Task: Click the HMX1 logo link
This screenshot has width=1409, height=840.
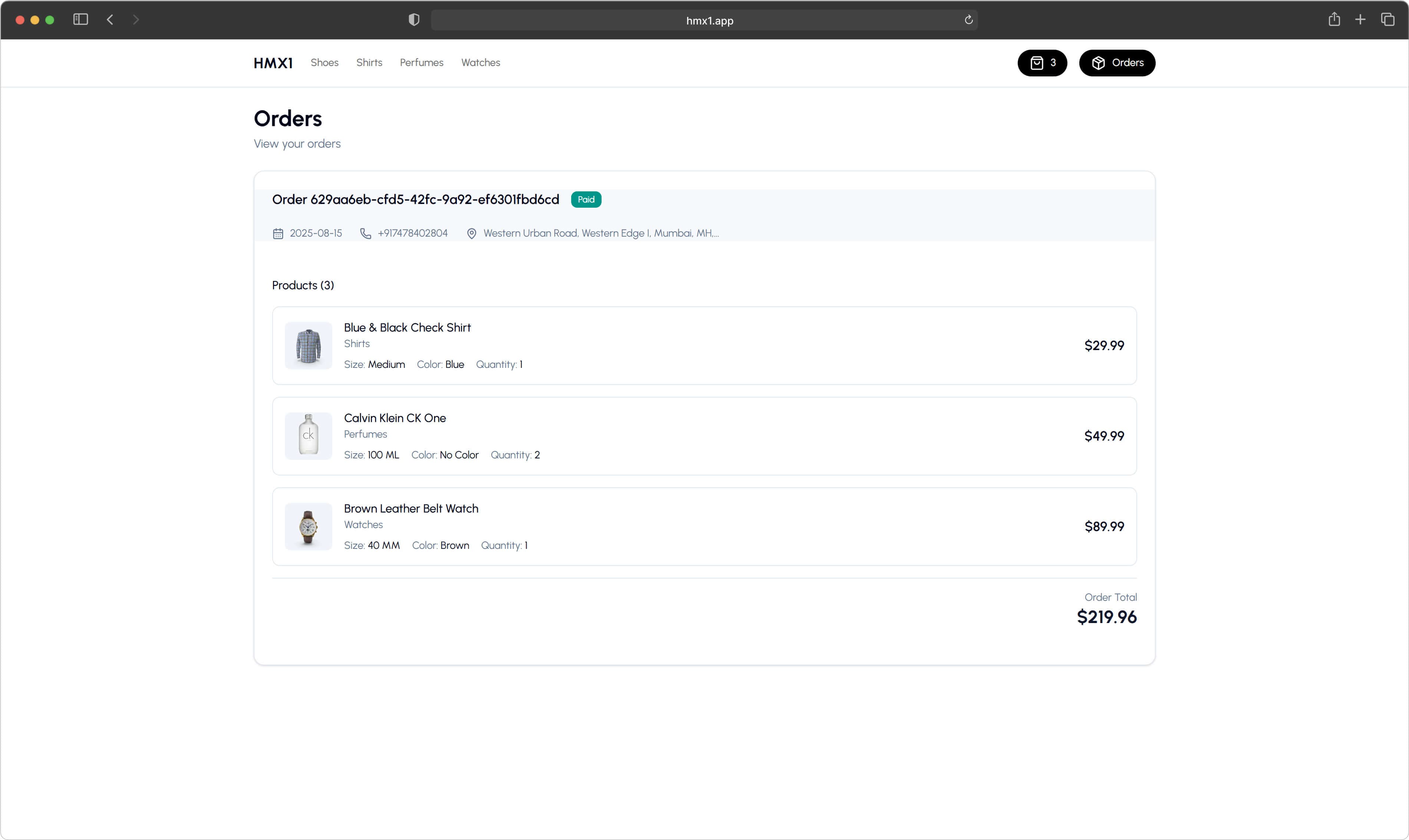Action: click(273, 63)
